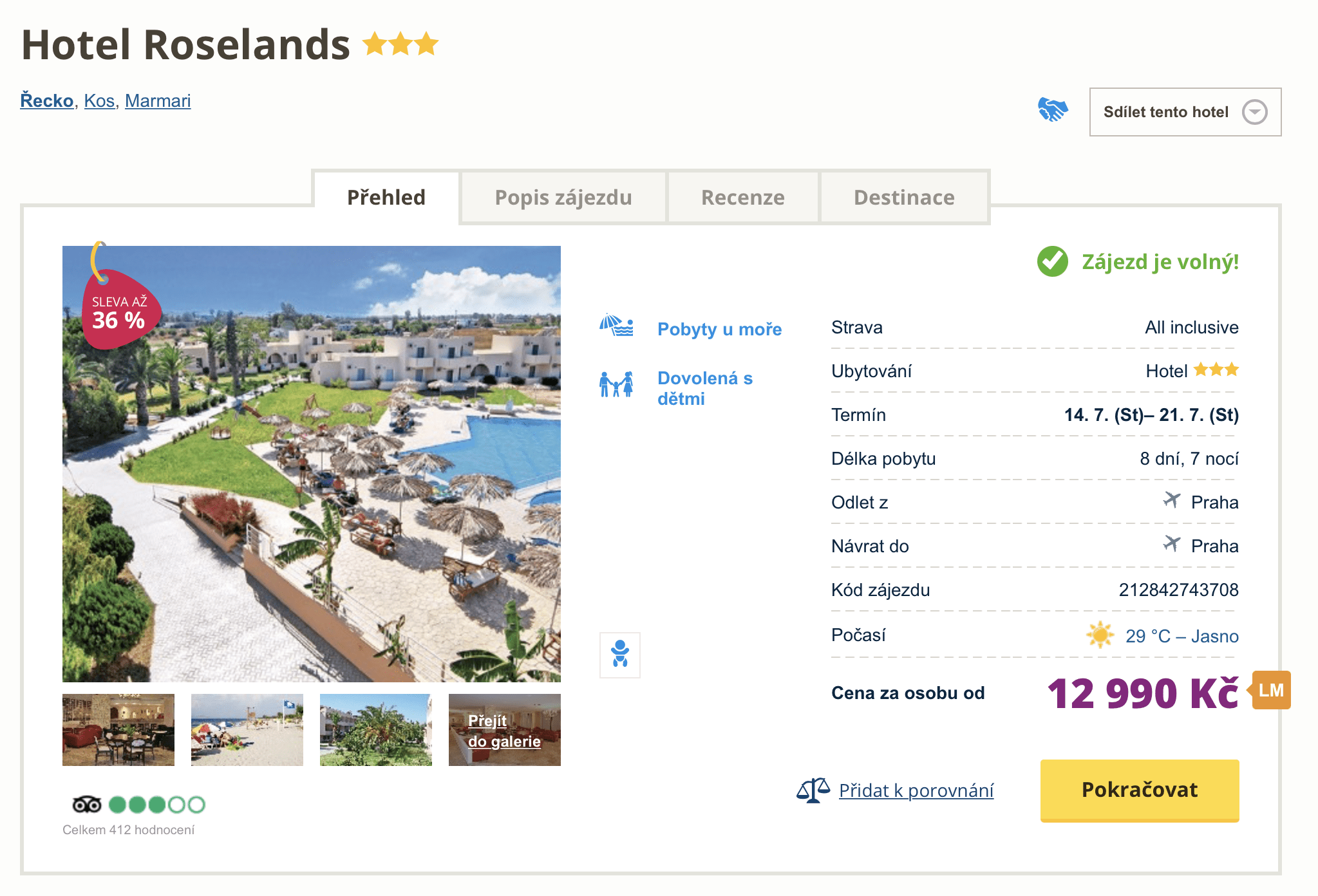Click the Přejít do galerie thumbnail

point(505,730)
